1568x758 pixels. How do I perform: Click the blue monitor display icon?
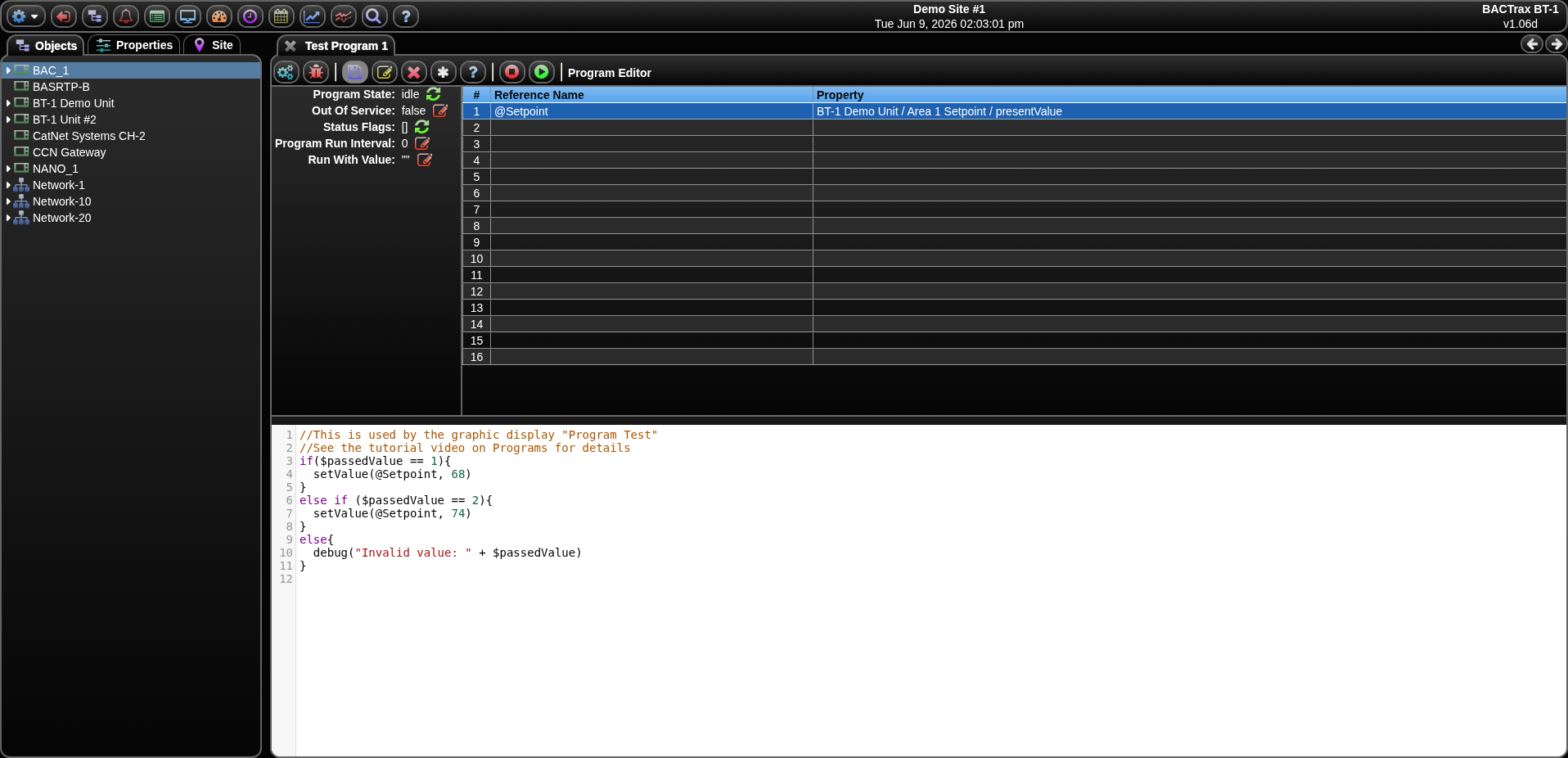[x=188, y=16]
